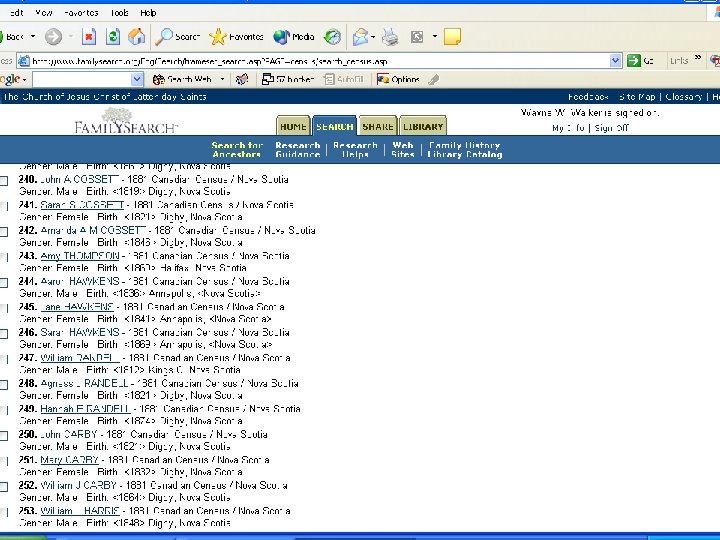Click the Sign Off link

tap(611, 128)
